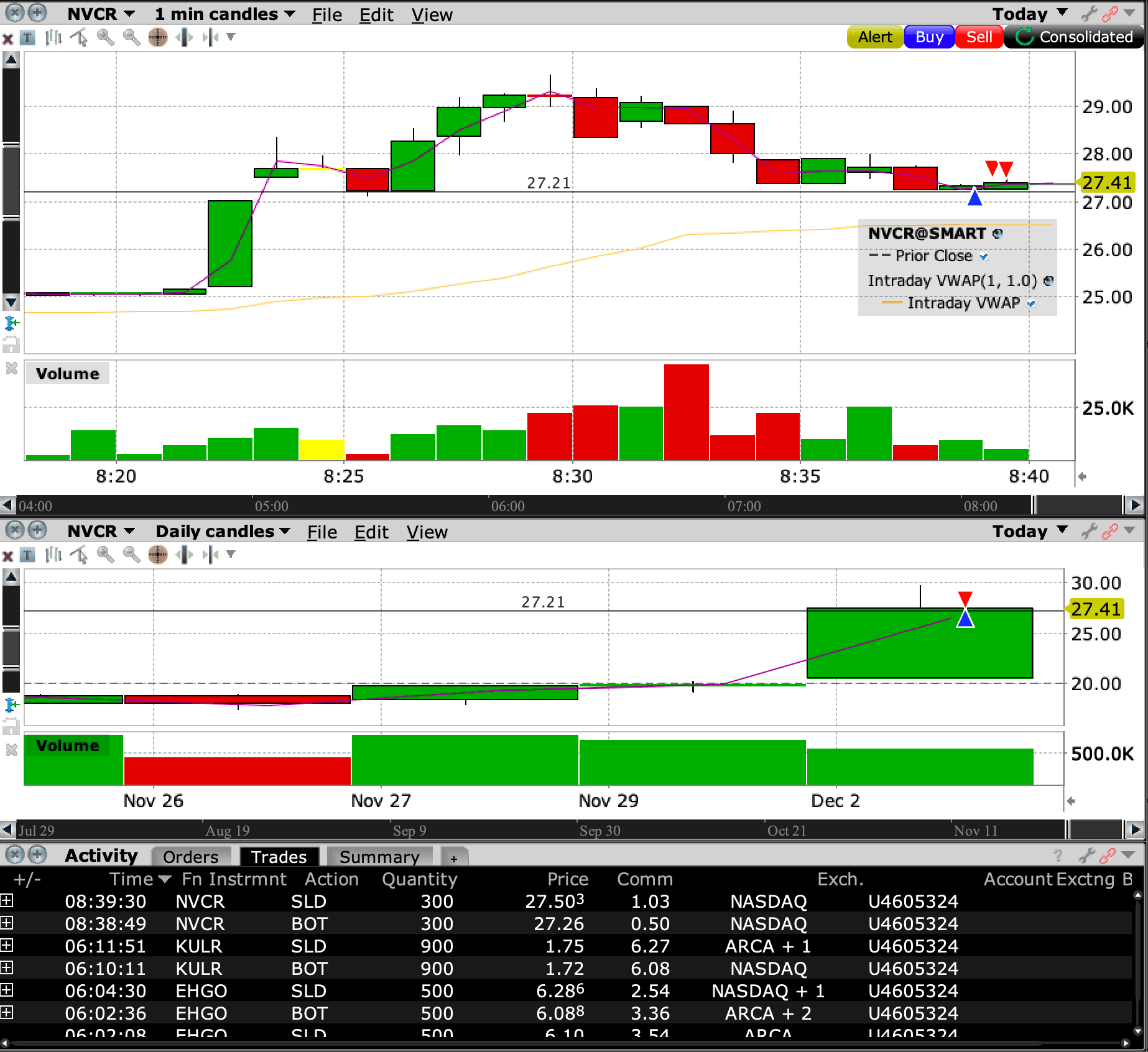Image resolution: width=1148 pixels, height=1052 pixels.
Task: Click the chain link icon in Activity panel
Action: [x=1107, y=856]
